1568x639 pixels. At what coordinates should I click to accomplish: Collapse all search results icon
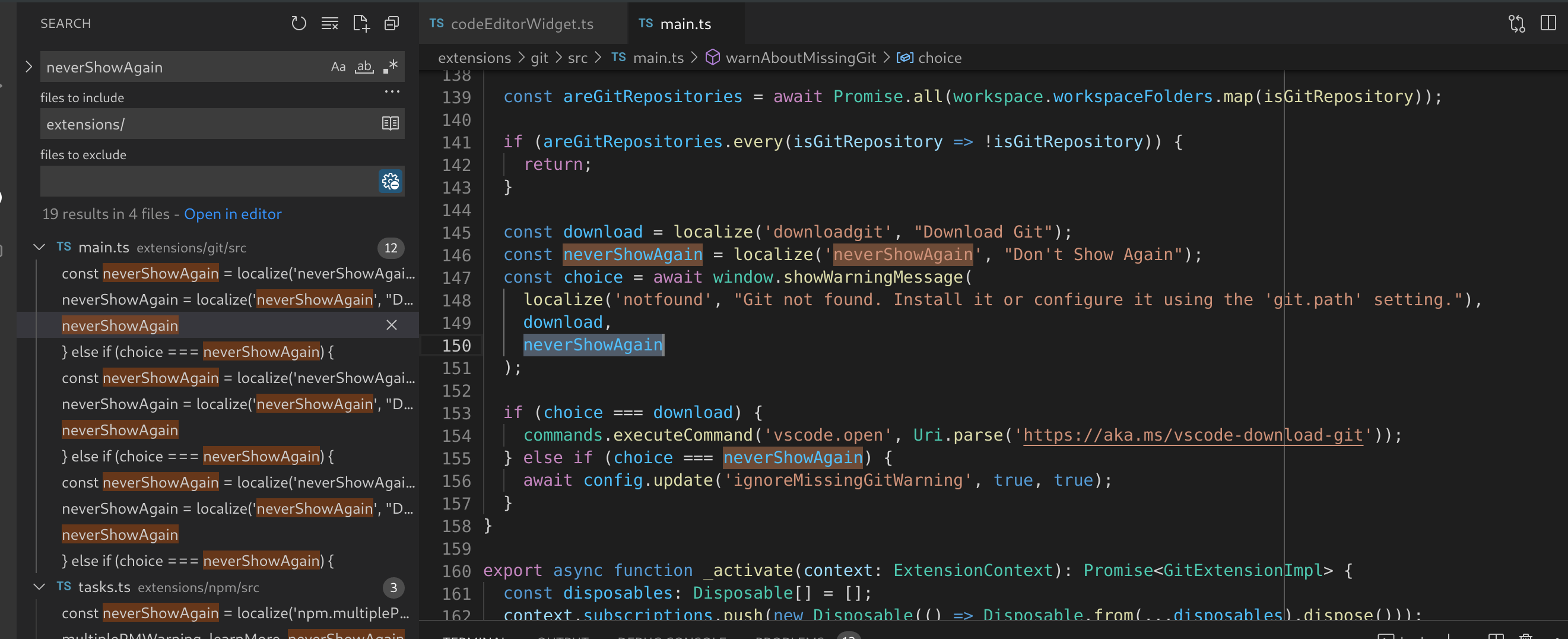pos(392,24)
